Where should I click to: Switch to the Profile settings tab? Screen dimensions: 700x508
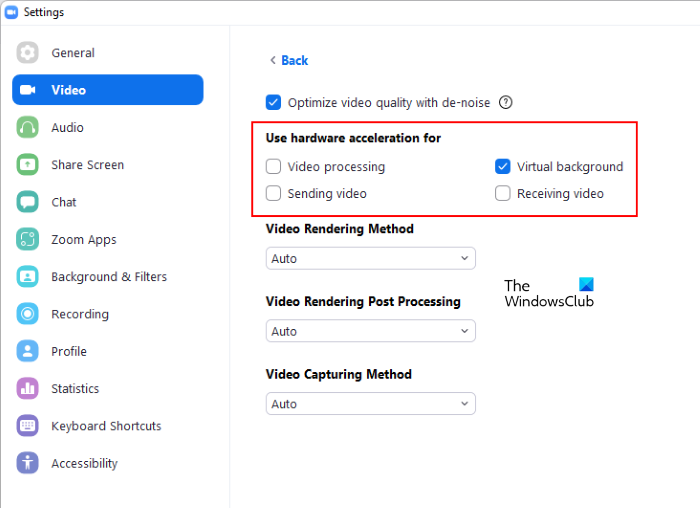[69, 352]
